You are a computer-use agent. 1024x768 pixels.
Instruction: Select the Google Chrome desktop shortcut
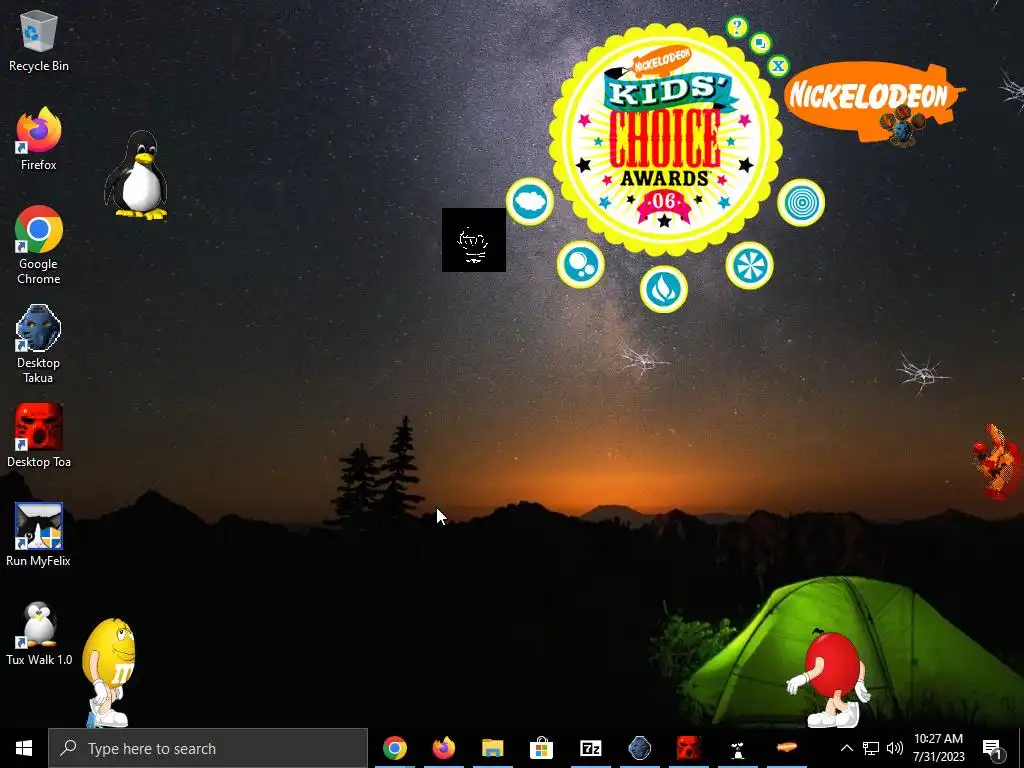(x=39, y=245)
